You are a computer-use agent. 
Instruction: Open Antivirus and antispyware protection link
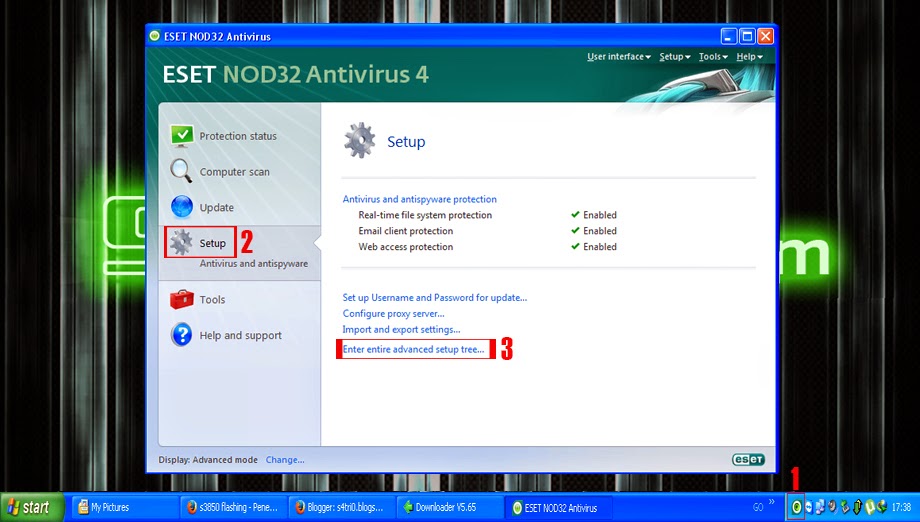tap(420, 199)
